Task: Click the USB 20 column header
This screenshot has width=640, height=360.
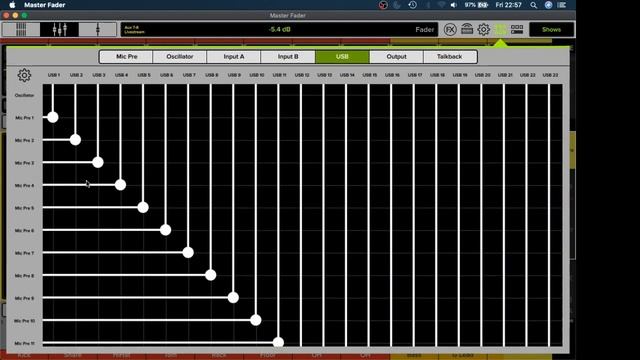Action: point(482,75)
